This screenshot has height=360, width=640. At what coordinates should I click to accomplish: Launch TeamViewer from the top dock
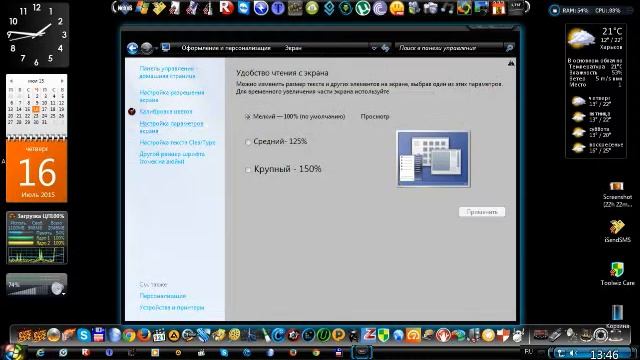(x=244, y=8)
